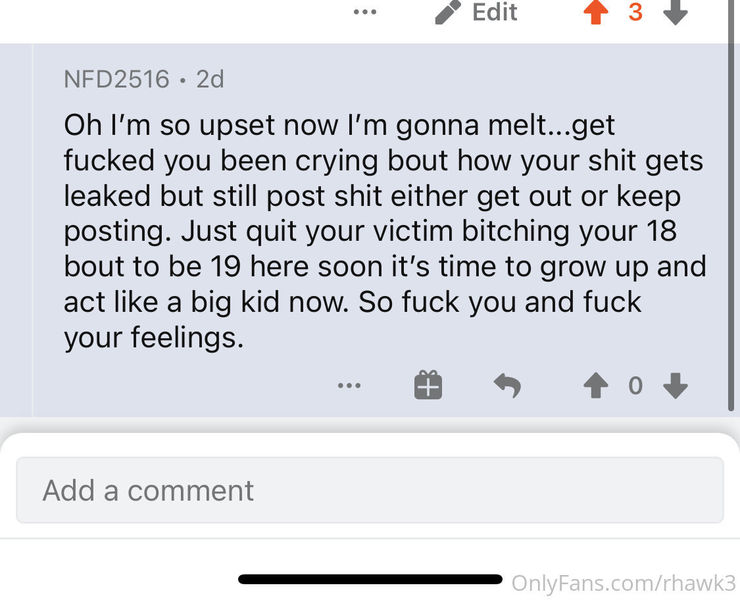Downvote the NFD2516 comment
This screenshot has height=600, width=740.
click(676, 386)
